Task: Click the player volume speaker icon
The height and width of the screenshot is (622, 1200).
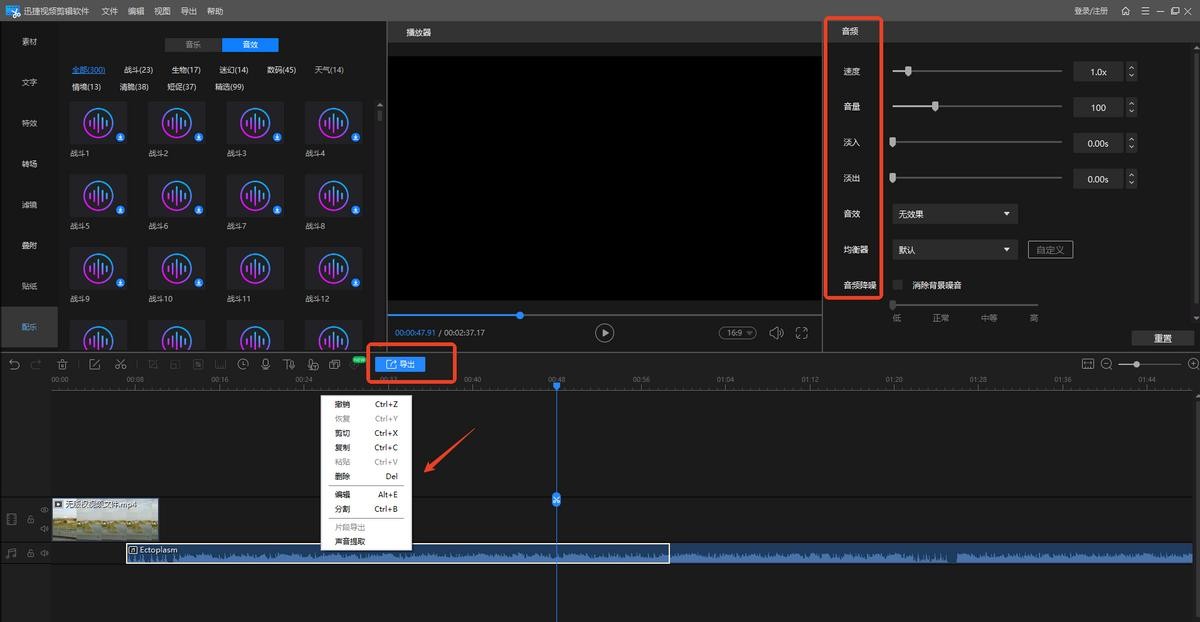Action: coord(776,333)
